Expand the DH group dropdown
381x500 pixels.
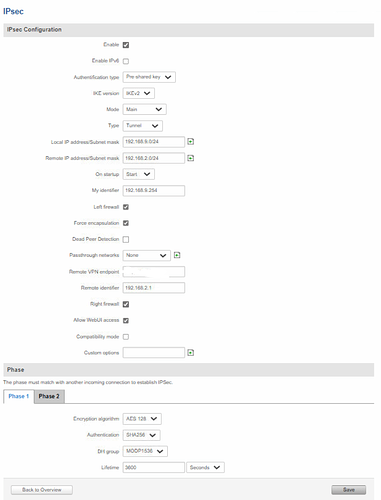(145, 451)
